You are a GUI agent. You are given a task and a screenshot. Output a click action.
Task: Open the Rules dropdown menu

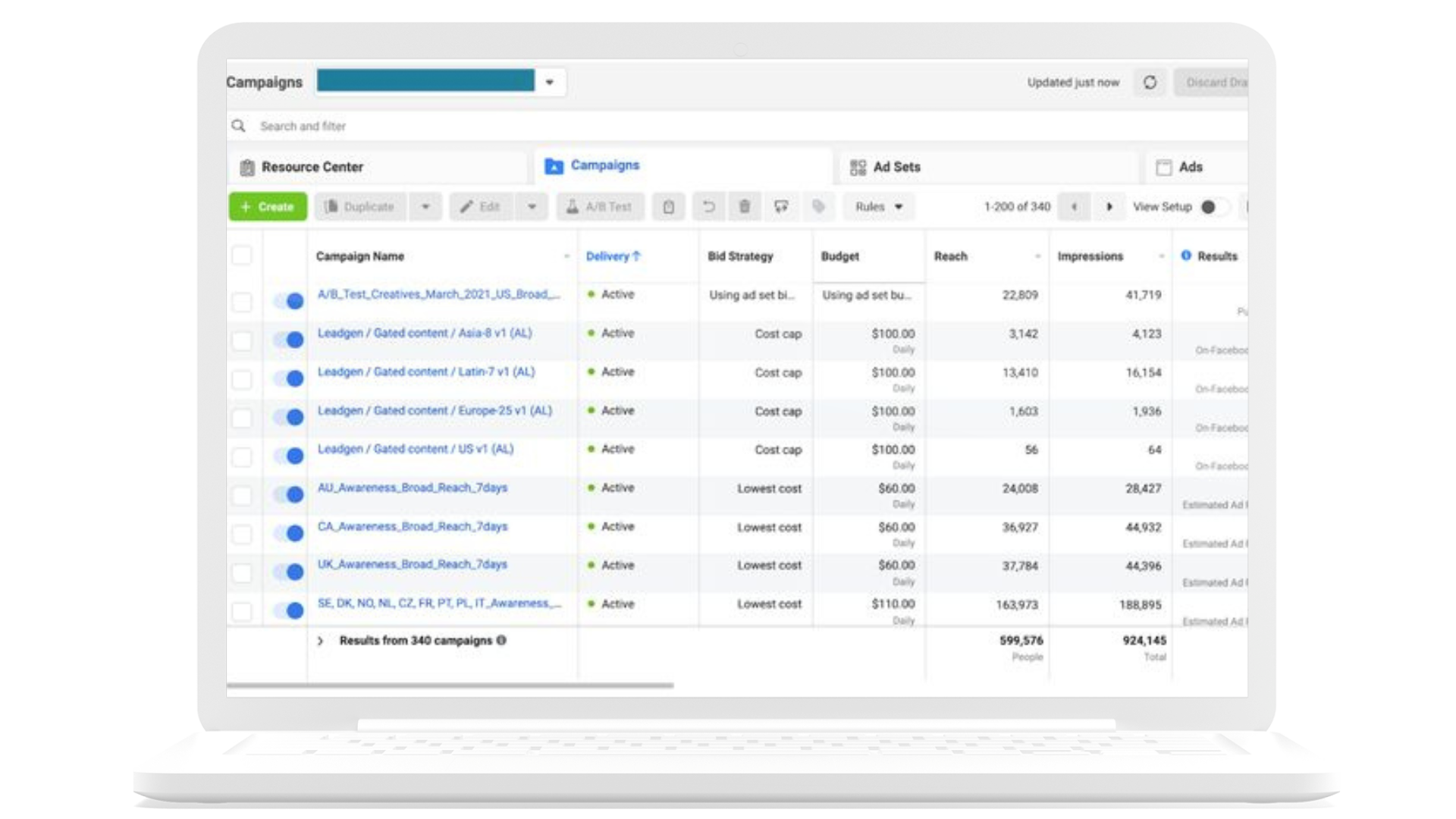pyautogui.click(x=878, y=206)
